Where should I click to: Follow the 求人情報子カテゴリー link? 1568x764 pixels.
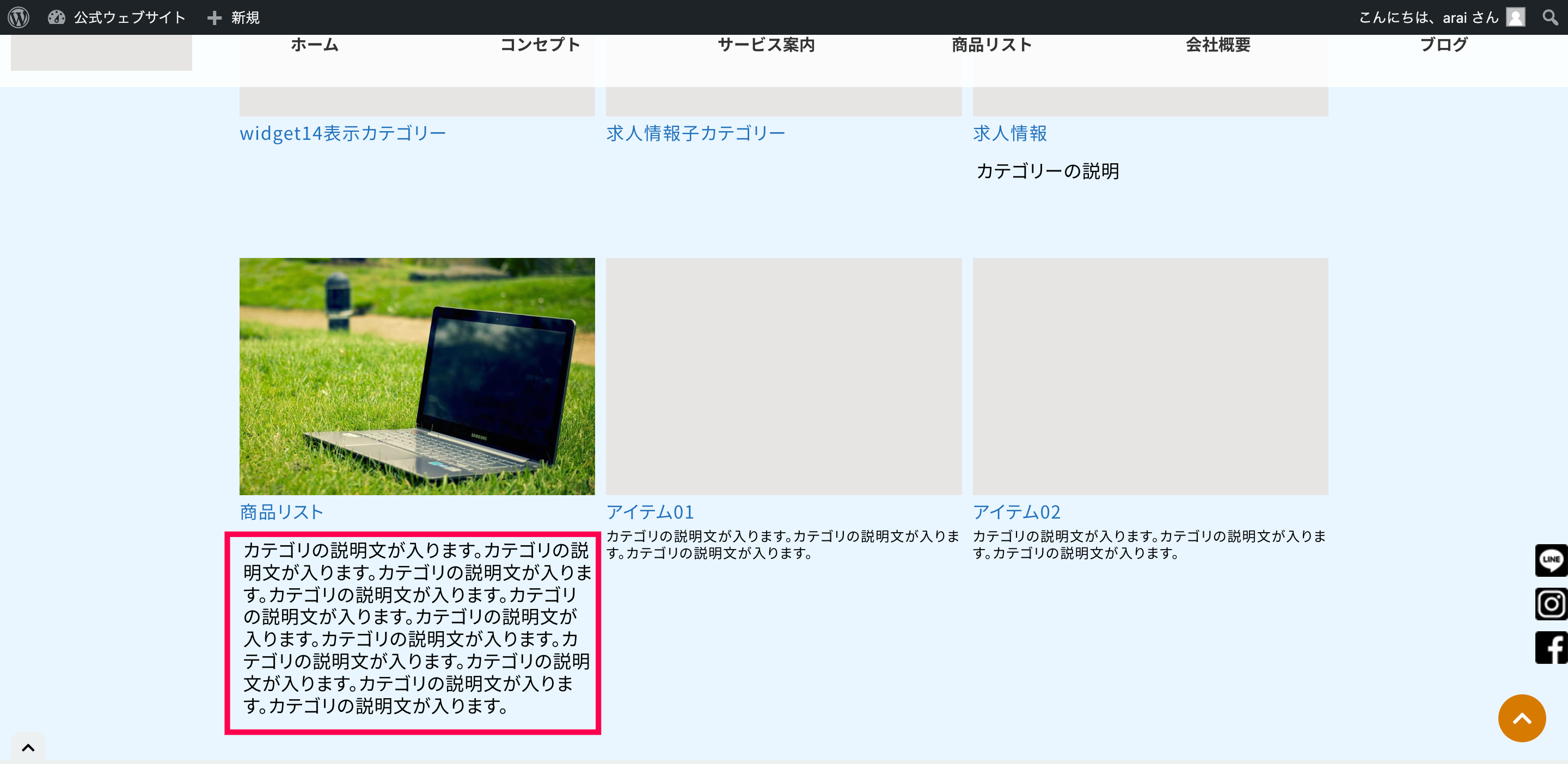pyautogui.click(x=695, y=133)
